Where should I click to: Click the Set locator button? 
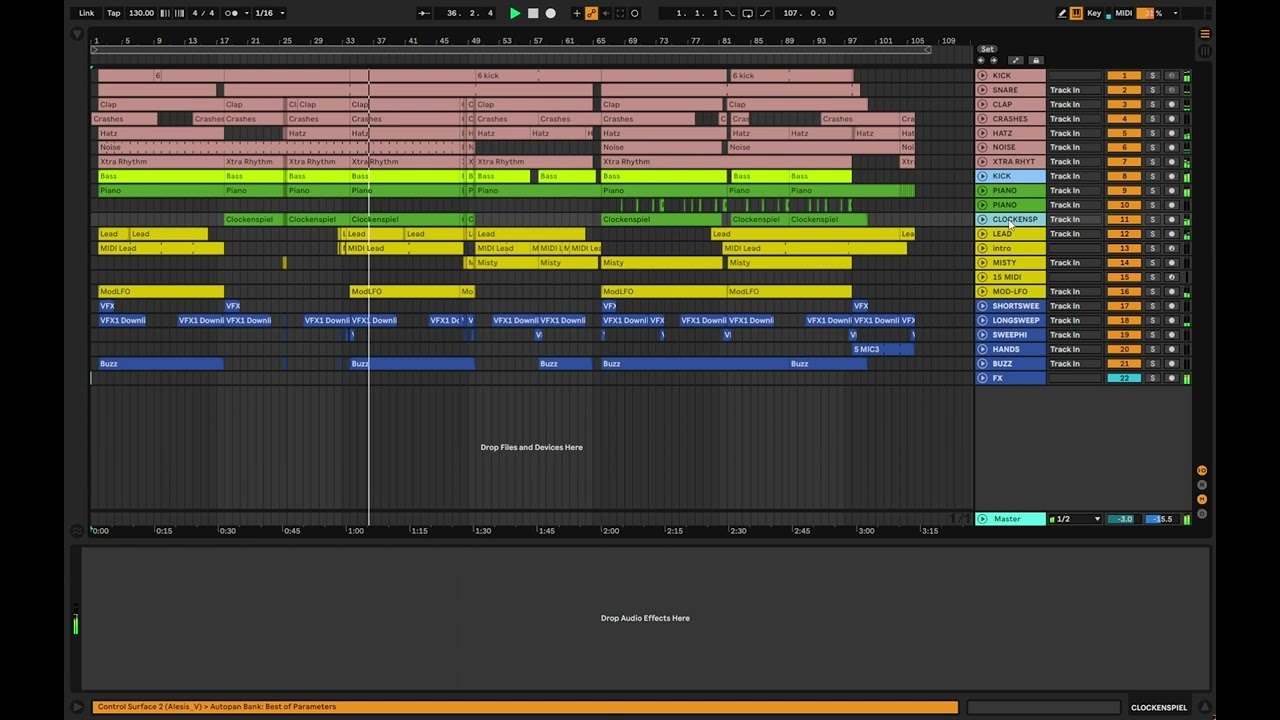[x=987, y=49]
